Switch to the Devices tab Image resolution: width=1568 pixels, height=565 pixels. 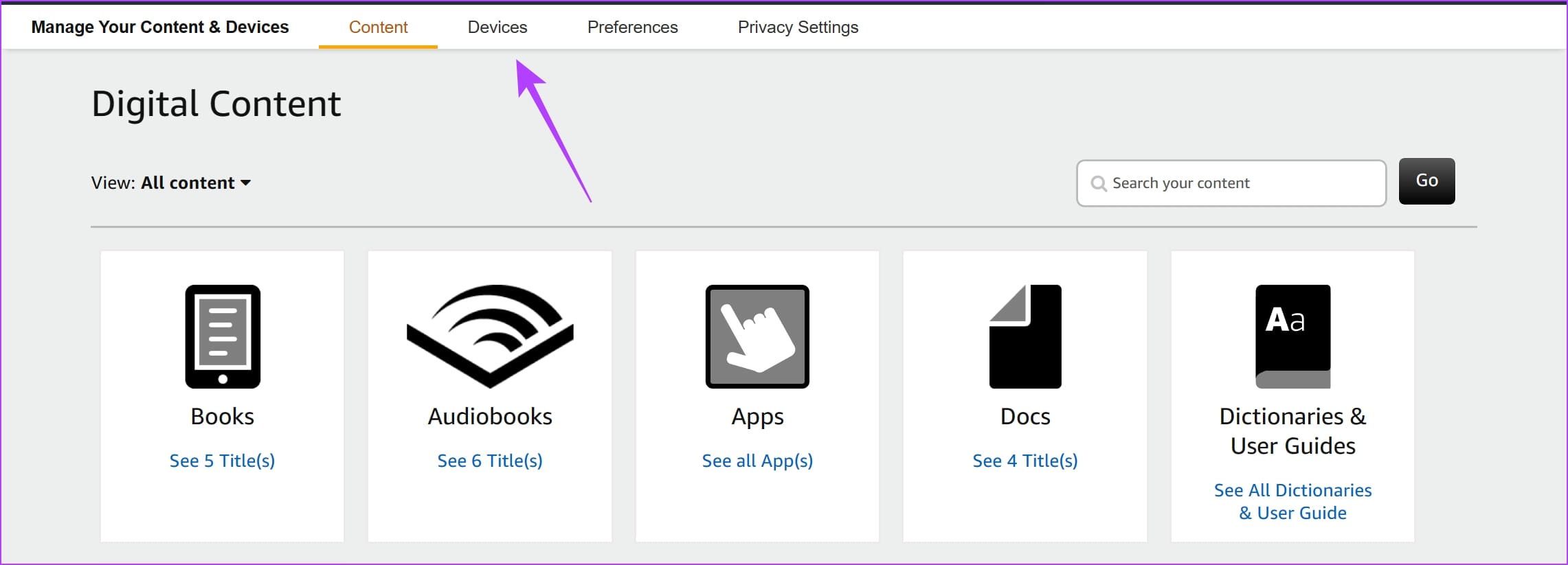click(497, 27)
